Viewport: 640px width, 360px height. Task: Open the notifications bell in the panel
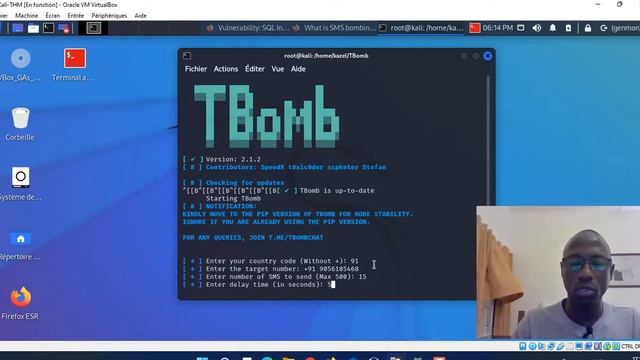[553, 28]
